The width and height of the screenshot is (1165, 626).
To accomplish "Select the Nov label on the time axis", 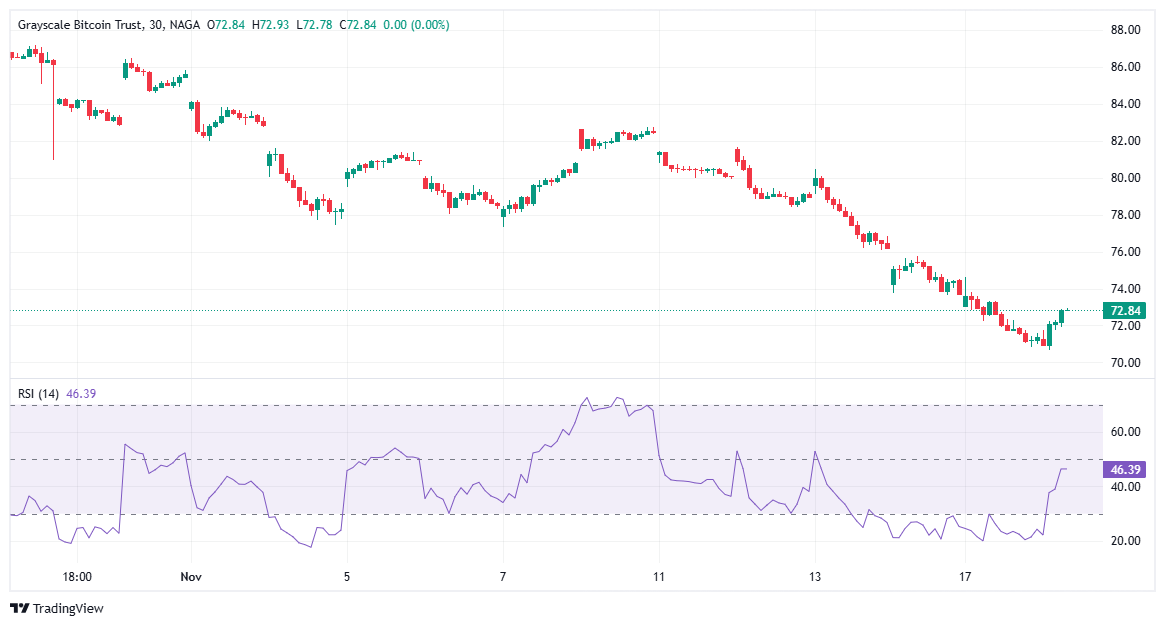I will (190, 577).
